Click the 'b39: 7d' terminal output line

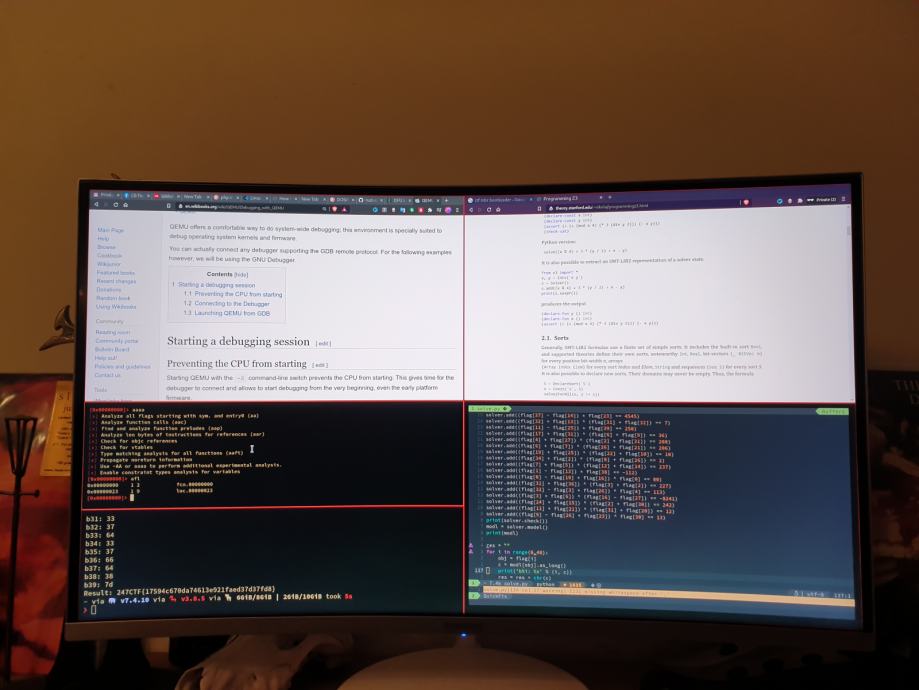point(100,584)
